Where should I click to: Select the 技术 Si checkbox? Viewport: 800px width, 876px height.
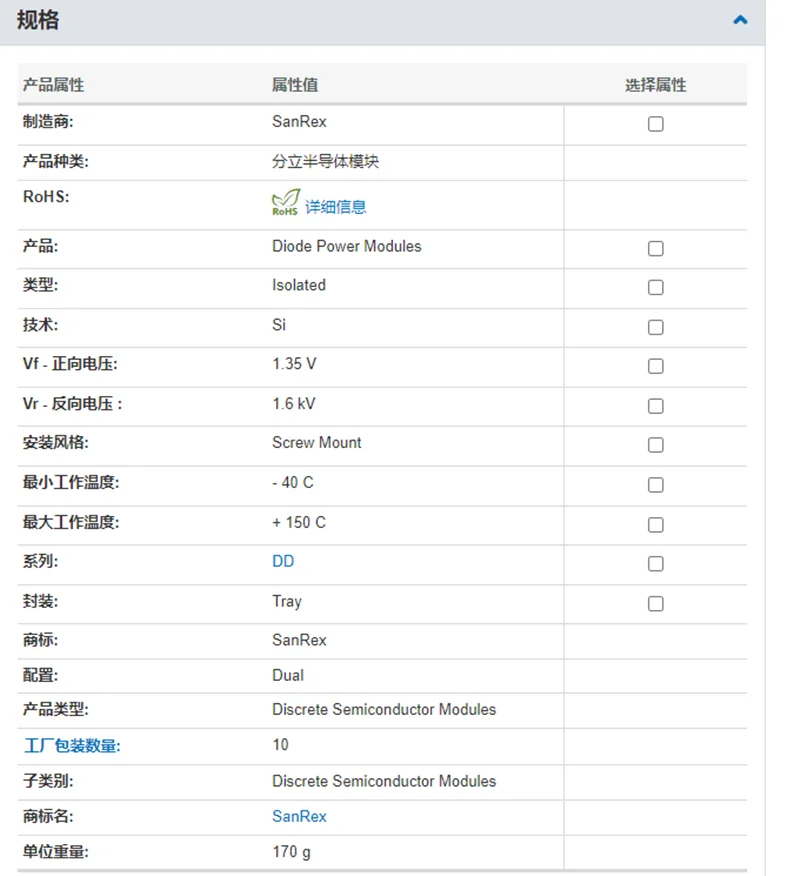[655, 327]
